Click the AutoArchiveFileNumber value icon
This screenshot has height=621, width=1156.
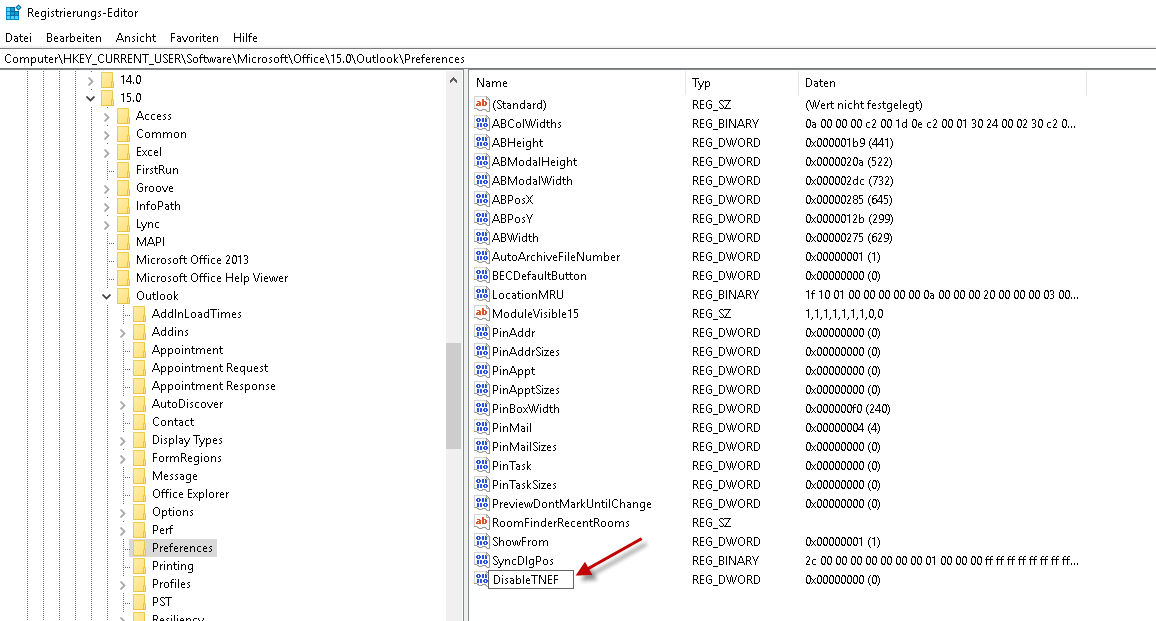(x=481, y=256)
